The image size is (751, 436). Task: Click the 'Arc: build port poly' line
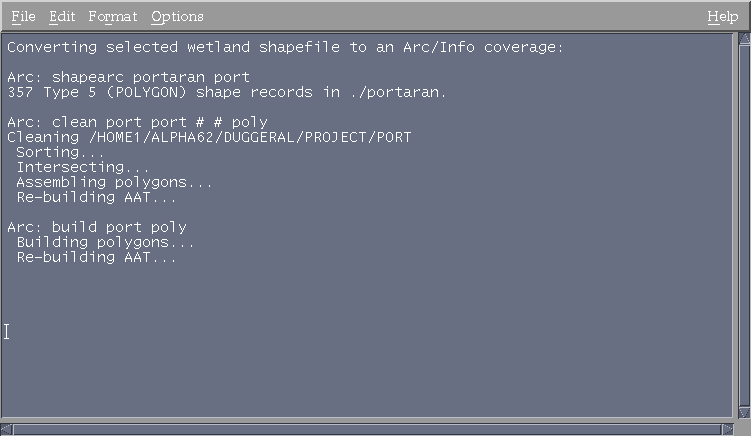click(97, 227)
